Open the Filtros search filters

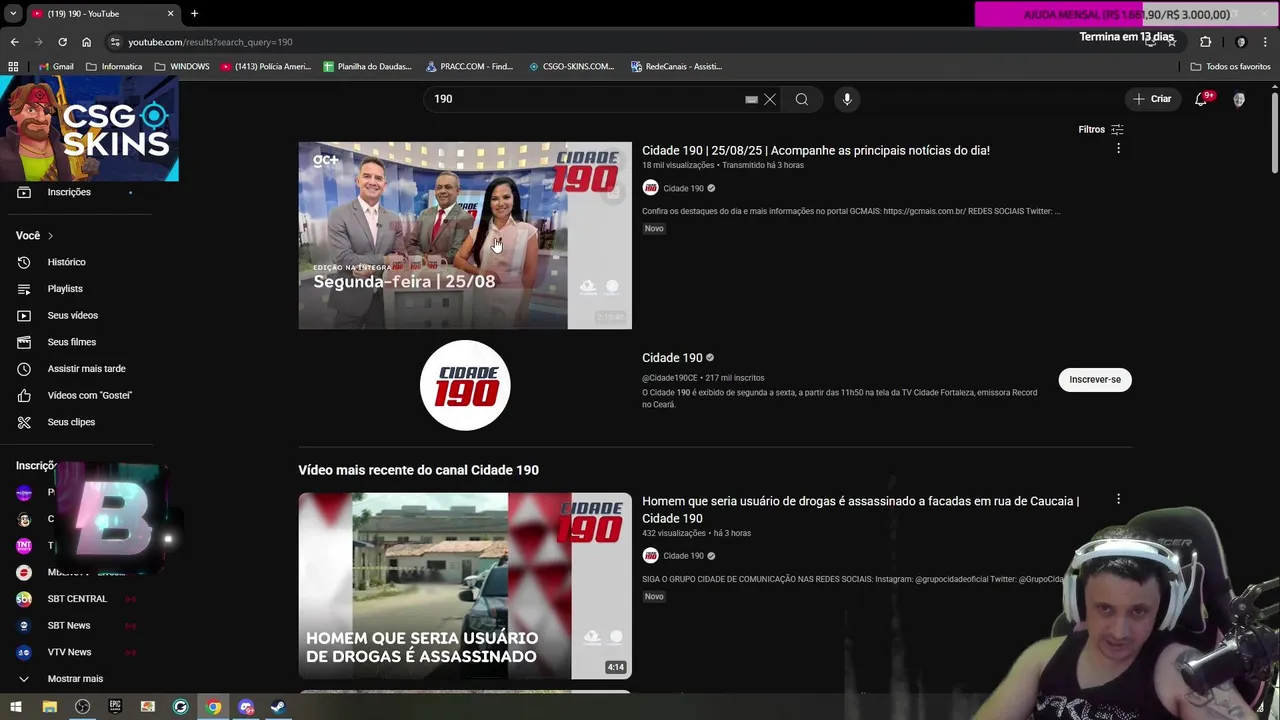[x=1100, y=129]
